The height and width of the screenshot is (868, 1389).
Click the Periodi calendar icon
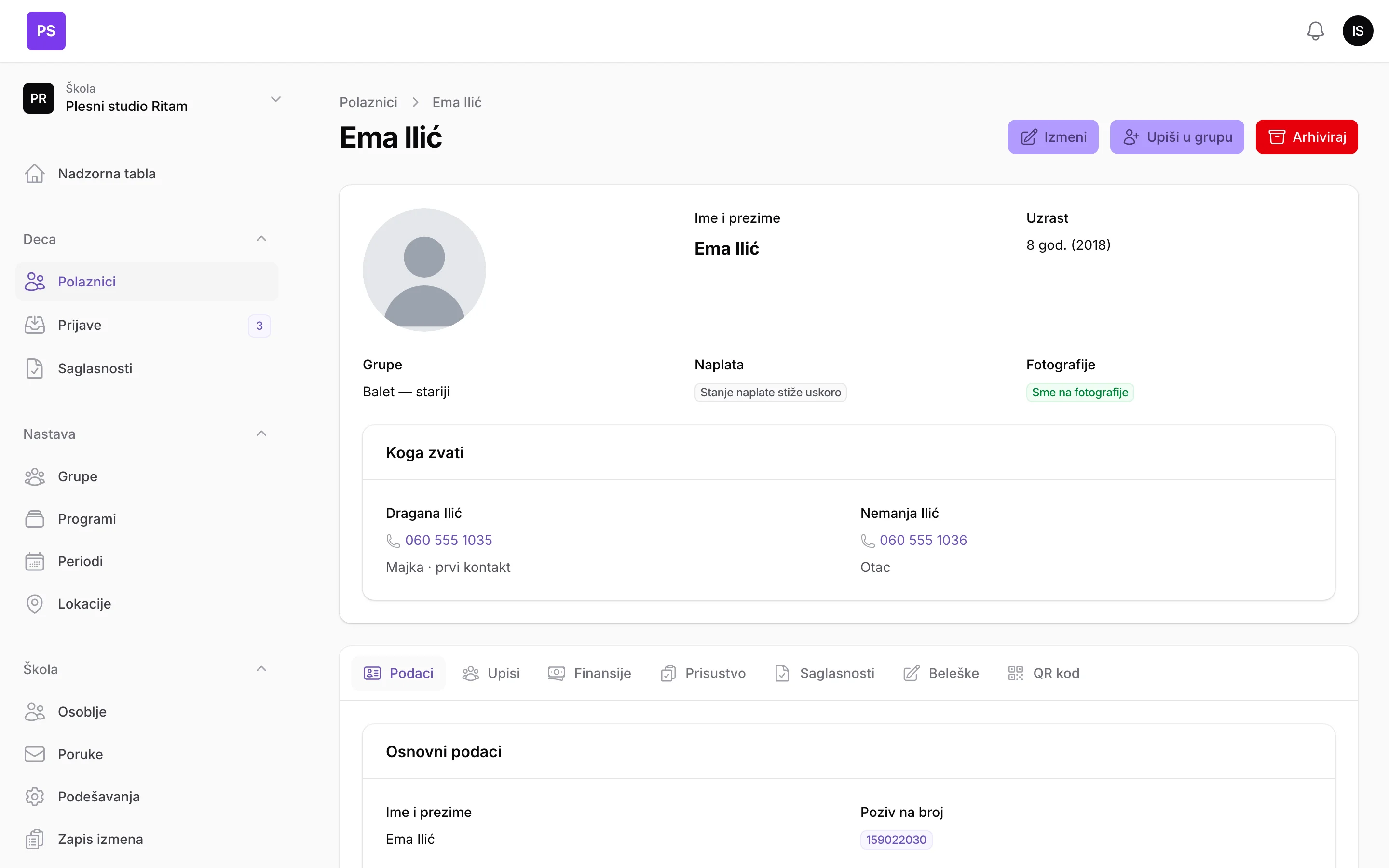pos(34,561)
